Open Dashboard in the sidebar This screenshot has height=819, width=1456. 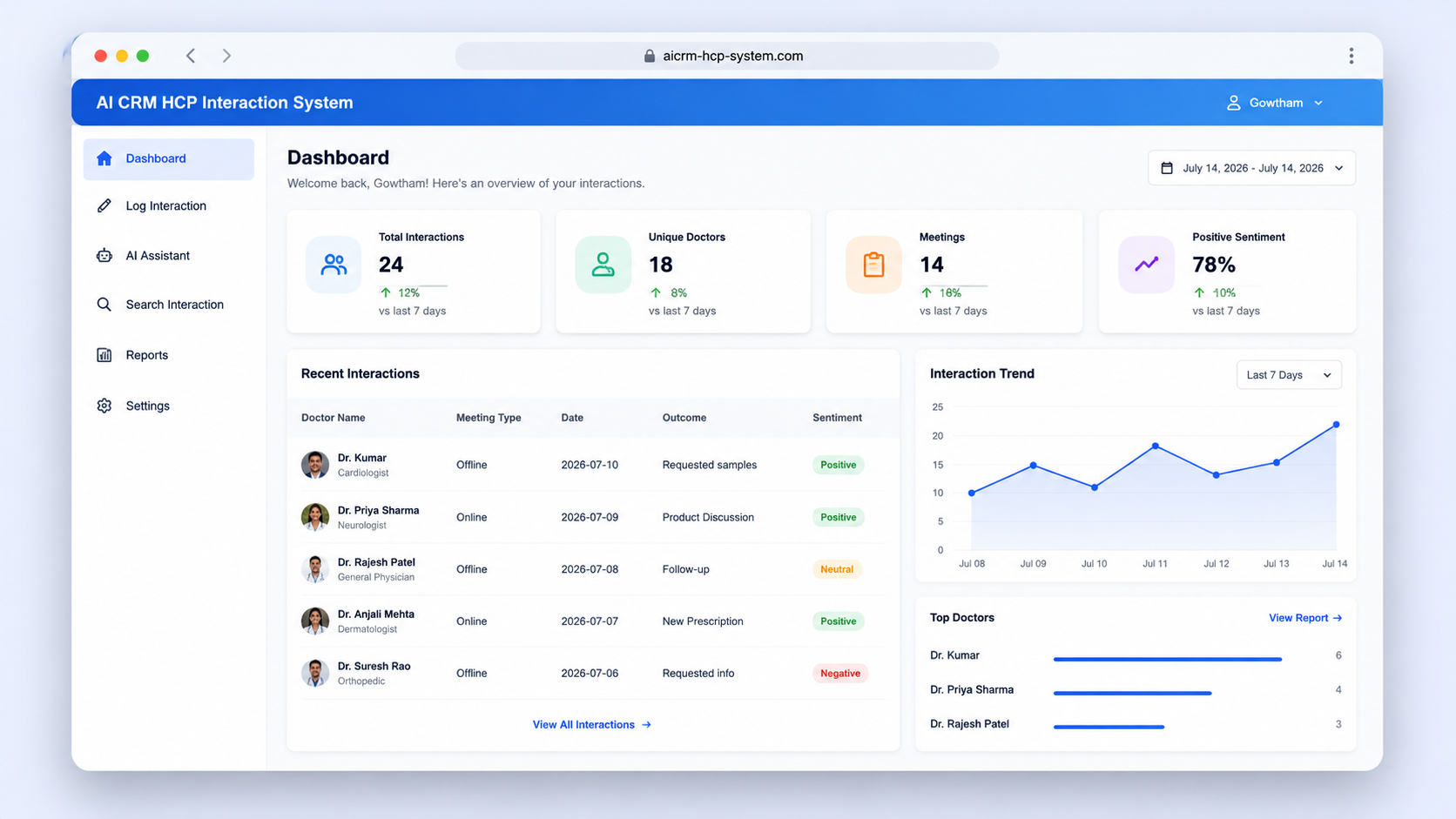coord(169,159)
